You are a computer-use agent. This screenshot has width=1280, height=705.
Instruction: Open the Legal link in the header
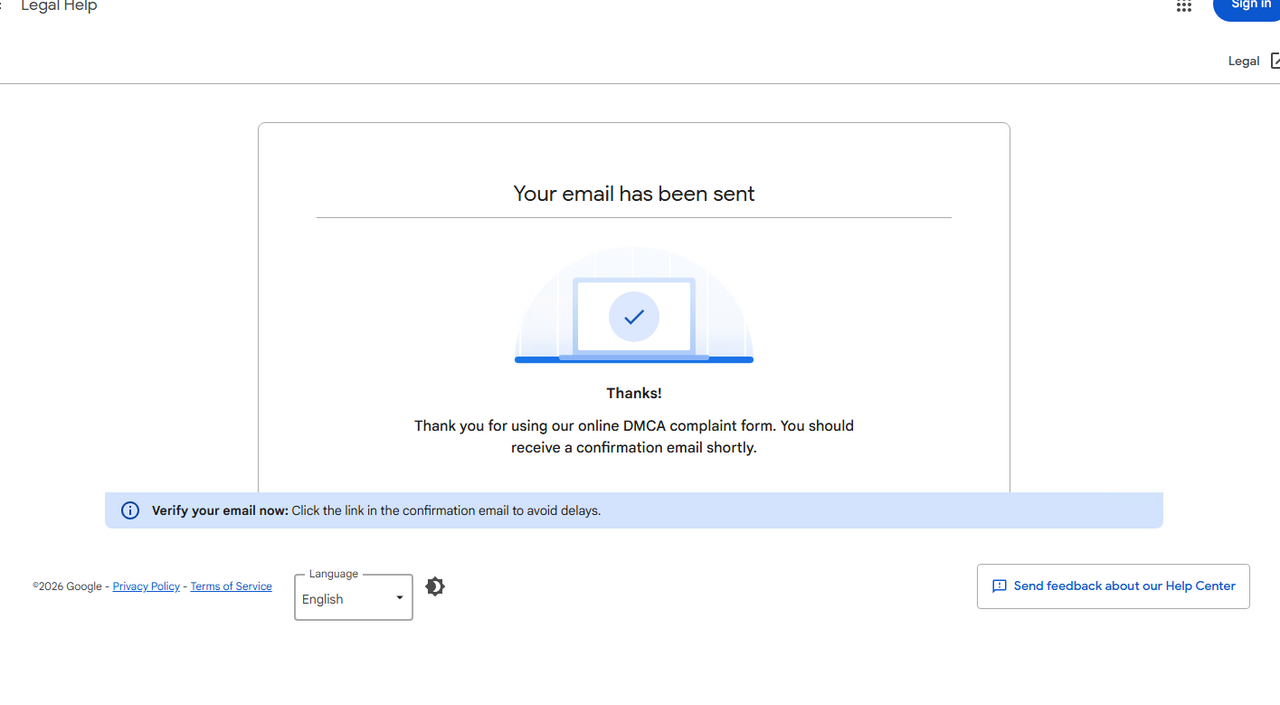pyautogui.click(x=1243, y=61)
